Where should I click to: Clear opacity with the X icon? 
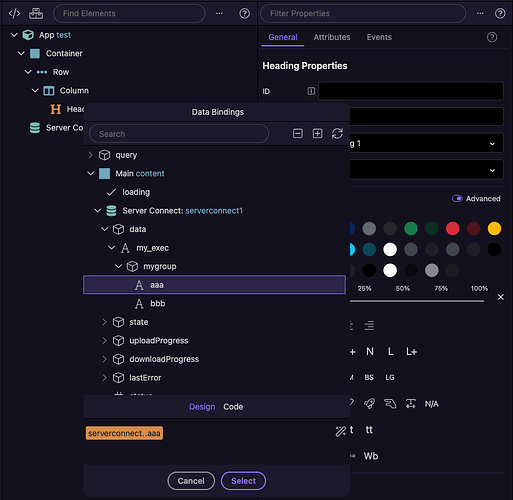(501, 297)
